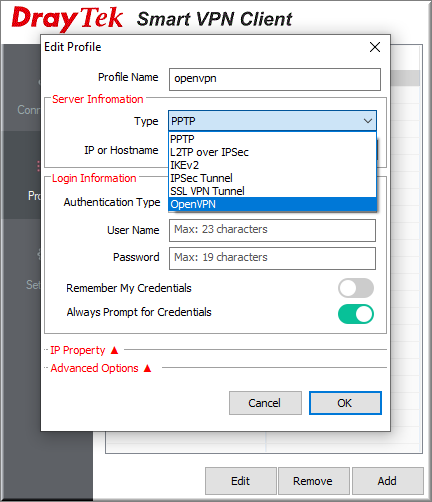Expand IP Property triangle icon
The width and height of the screenshot is (432, 502).
pos(114,350)
